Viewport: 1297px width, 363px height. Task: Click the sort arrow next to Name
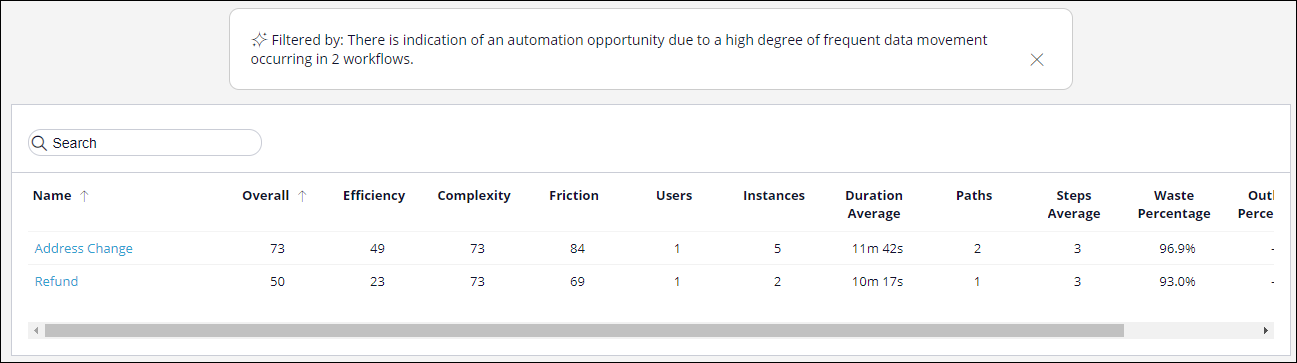click(84, 196)
